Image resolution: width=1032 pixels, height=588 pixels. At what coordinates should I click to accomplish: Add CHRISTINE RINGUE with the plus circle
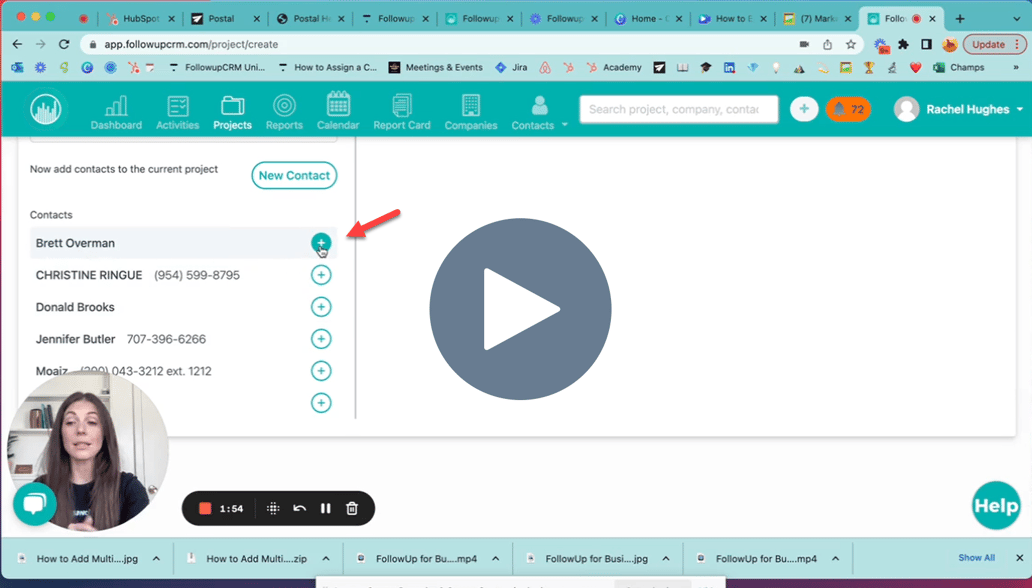(x=321, y=275)
